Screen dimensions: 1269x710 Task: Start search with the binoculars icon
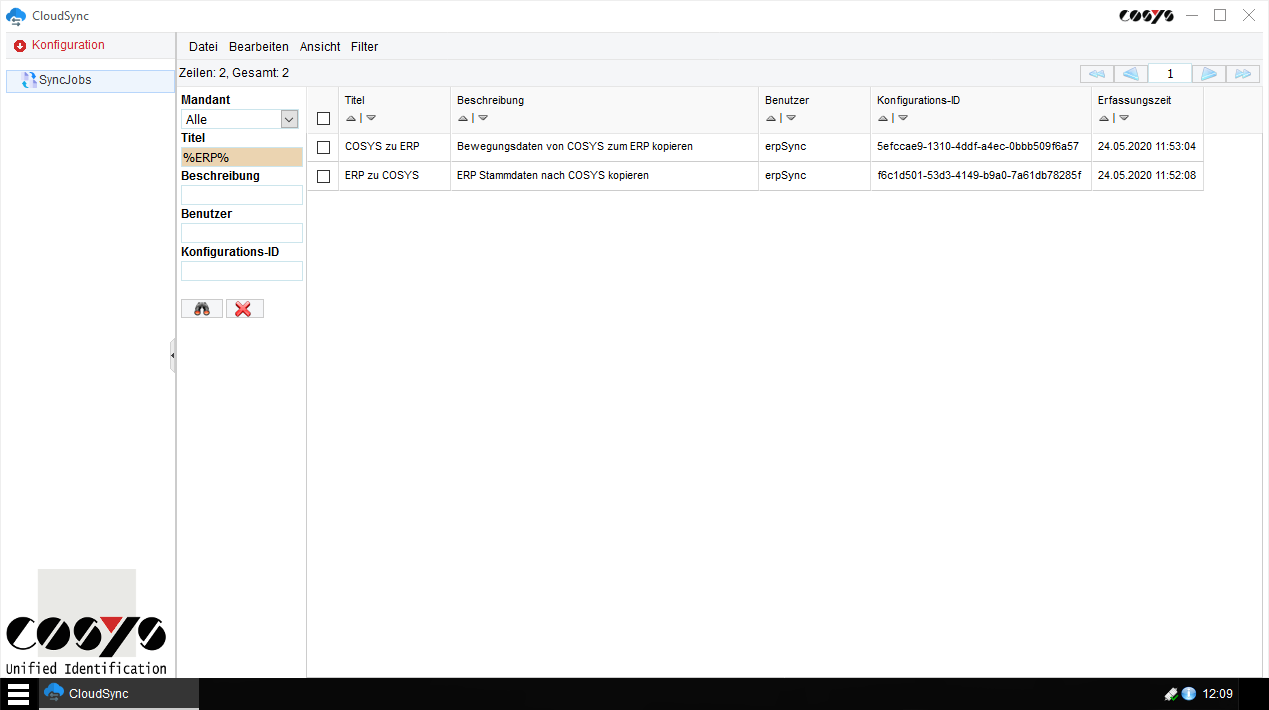[x=201, y=308]
